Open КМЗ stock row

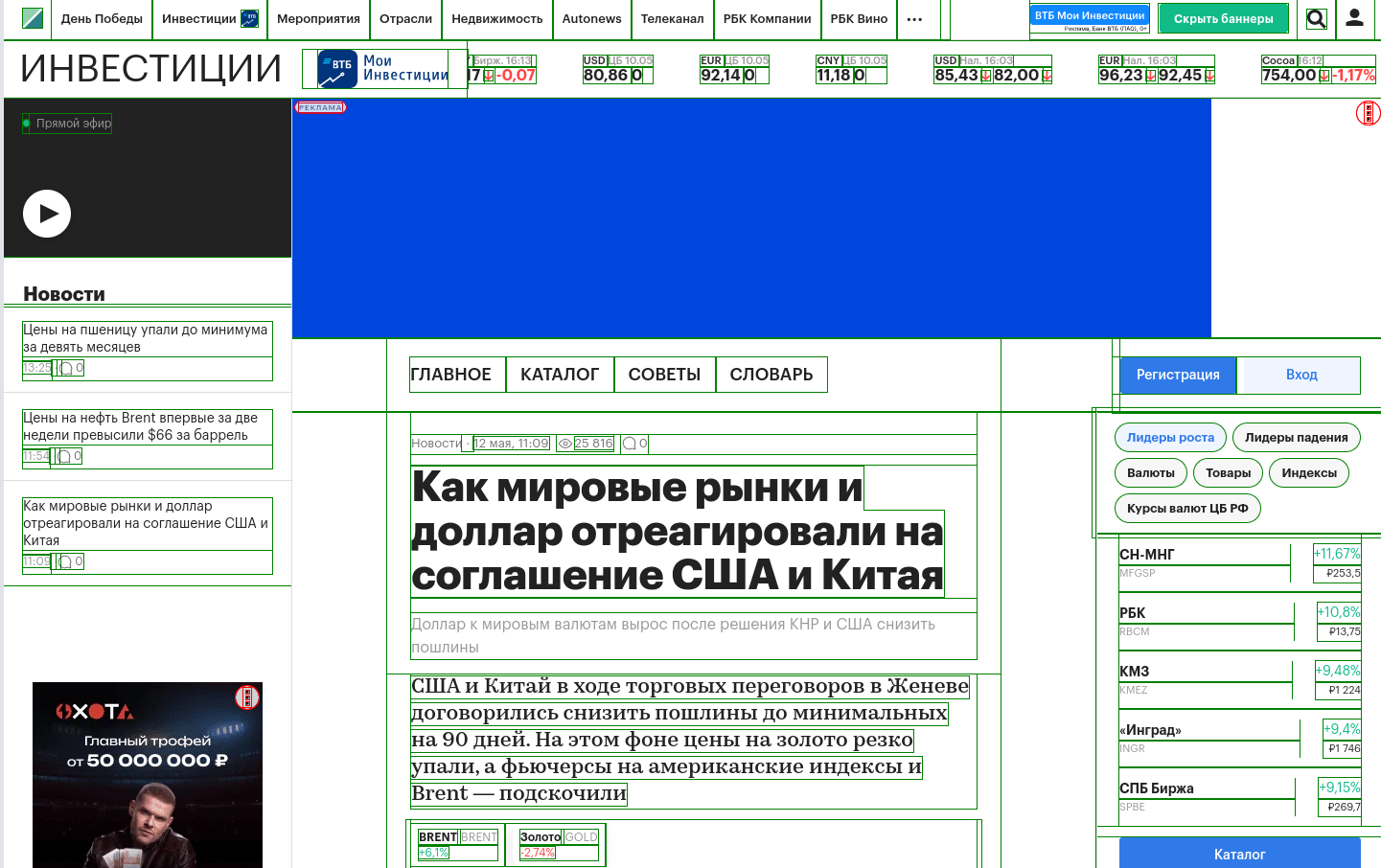tap(1240, 680)
